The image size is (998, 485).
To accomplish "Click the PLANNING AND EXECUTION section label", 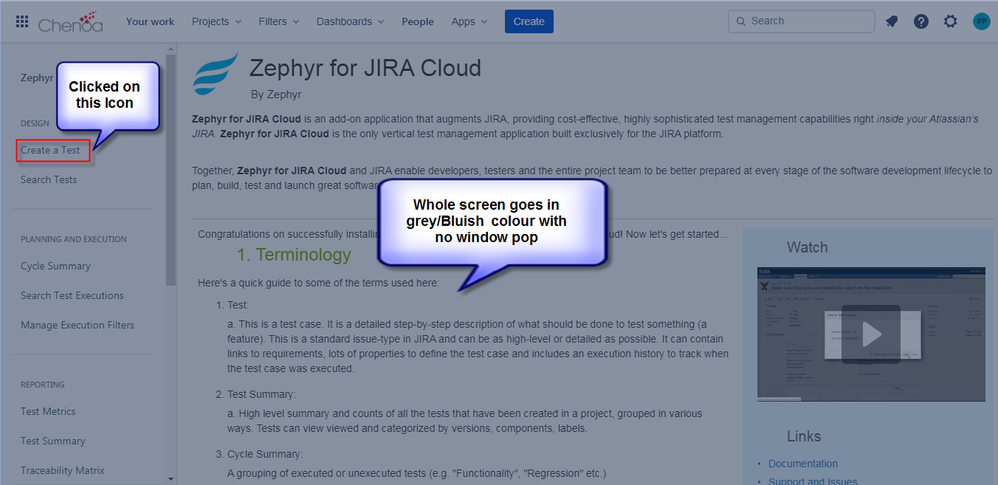I will point(73,239).
